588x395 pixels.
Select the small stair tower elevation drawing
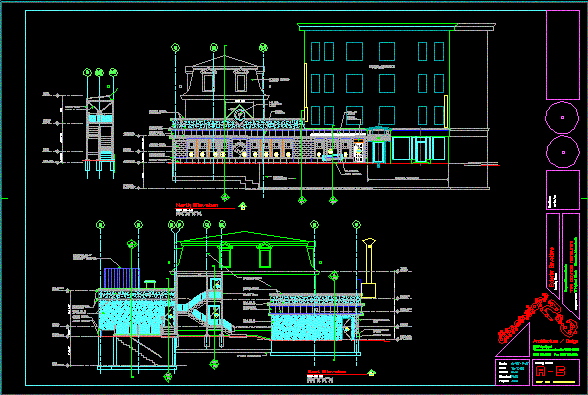click(x=99, y=129)
